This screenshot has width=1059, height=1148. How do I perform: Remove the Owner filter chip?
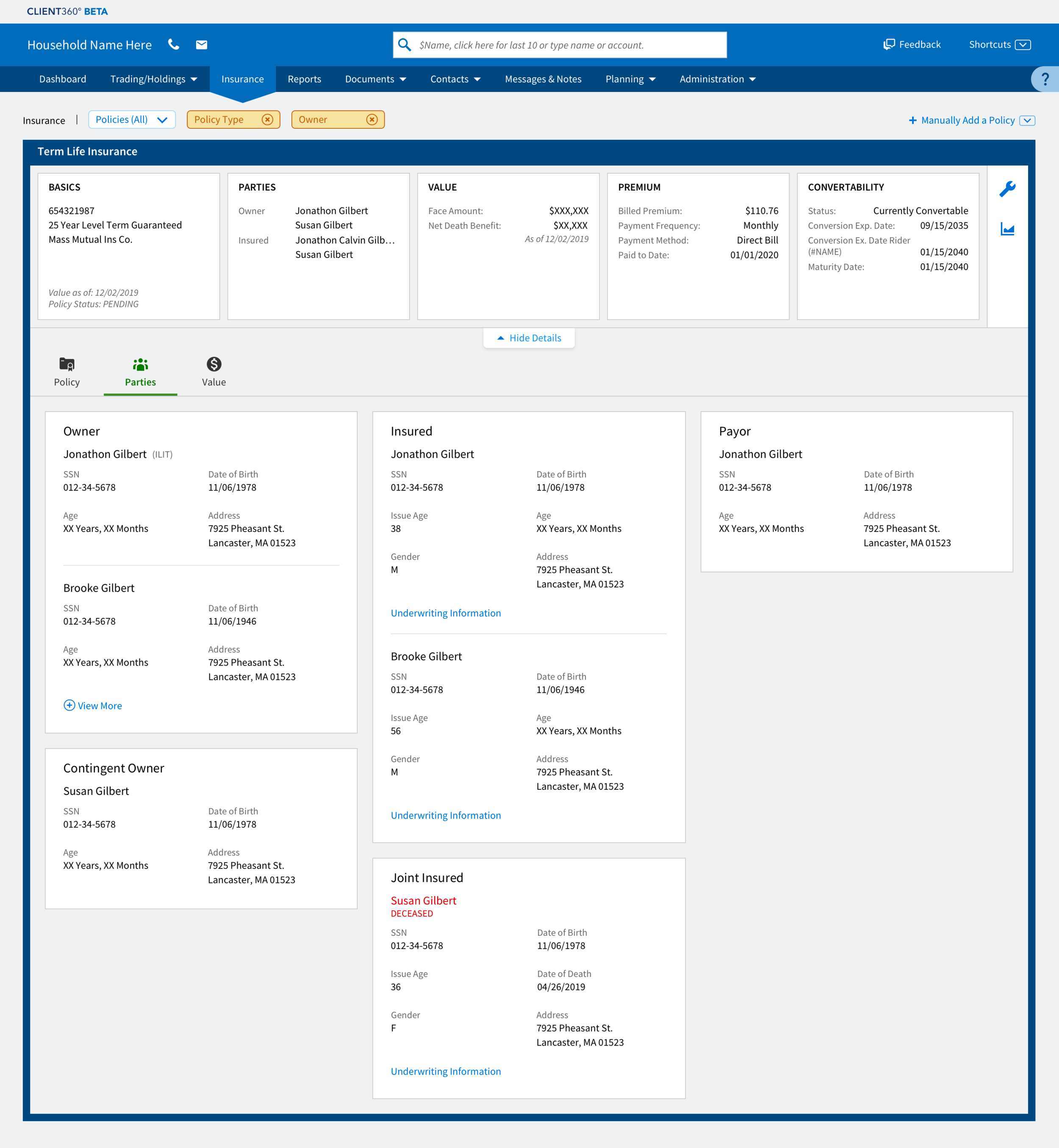371,119
